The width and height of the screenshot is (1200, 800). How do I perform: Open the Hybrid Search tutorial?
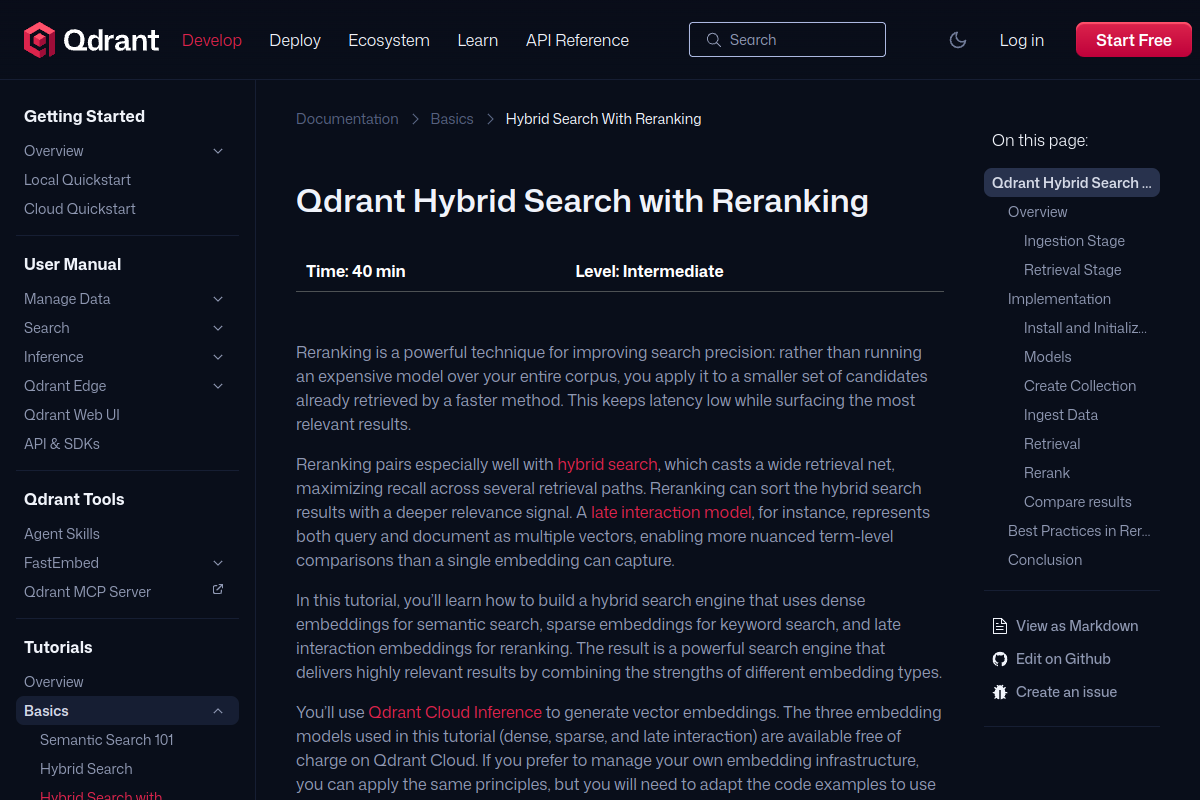coord(86,769)
